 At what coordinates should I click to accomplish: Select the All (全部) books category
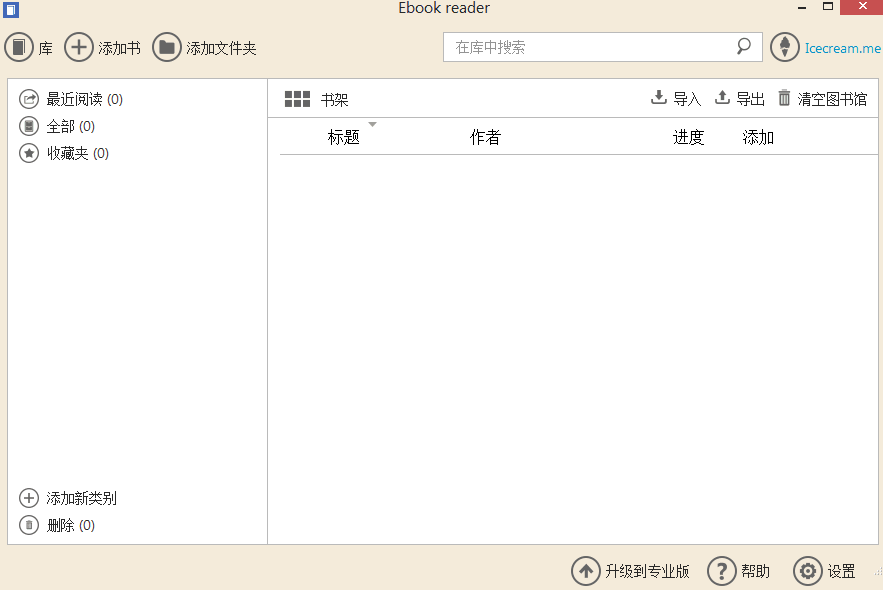[x=28, y=125]
